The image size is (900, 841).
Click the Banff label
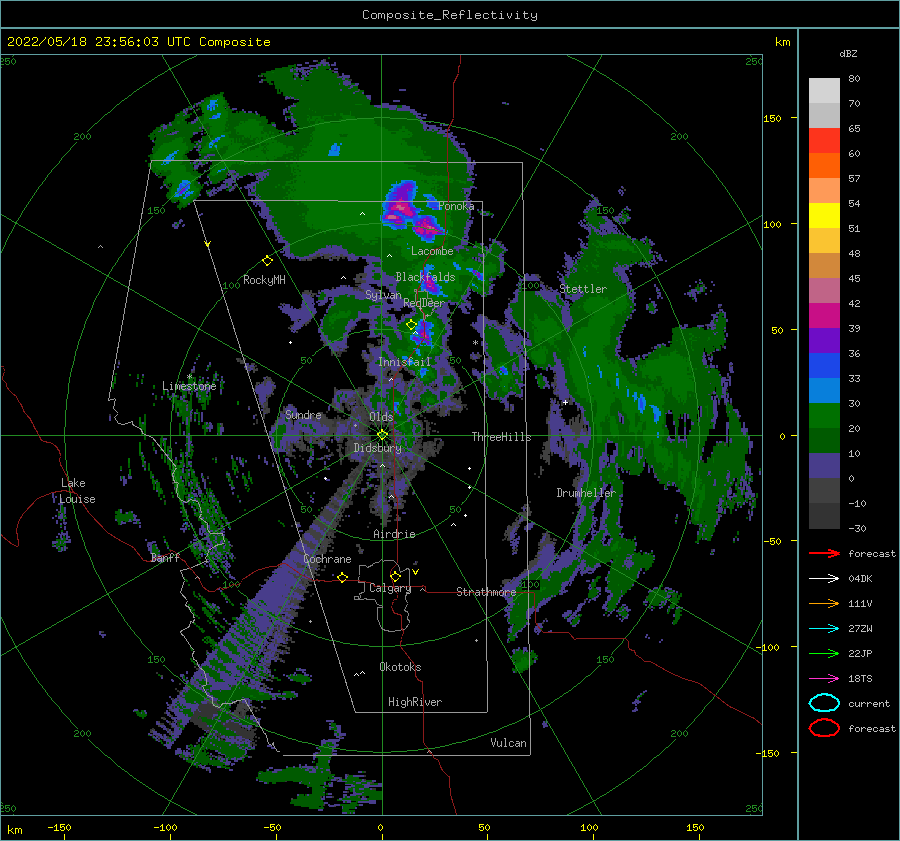[x=165, y=557]
